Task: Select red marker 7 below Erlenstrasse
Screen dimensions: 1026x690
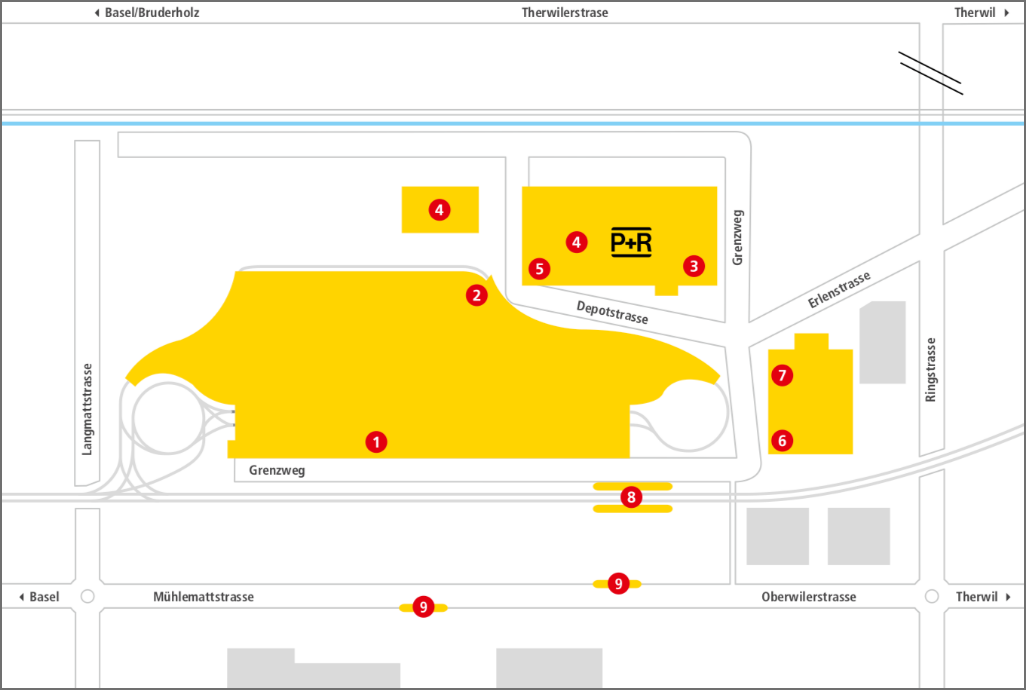Action: pos(782,376)
